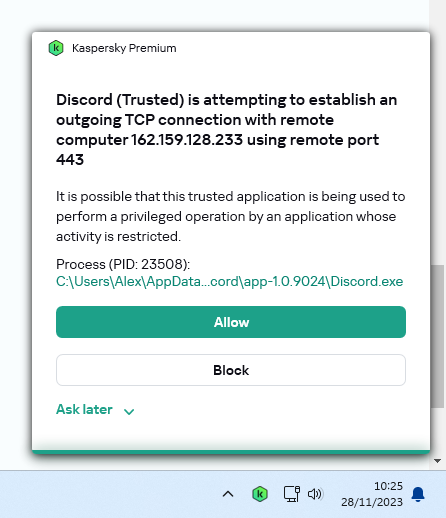Click the Process (PID: 23508) label
The image size is (446, 518).
point(123,264)
